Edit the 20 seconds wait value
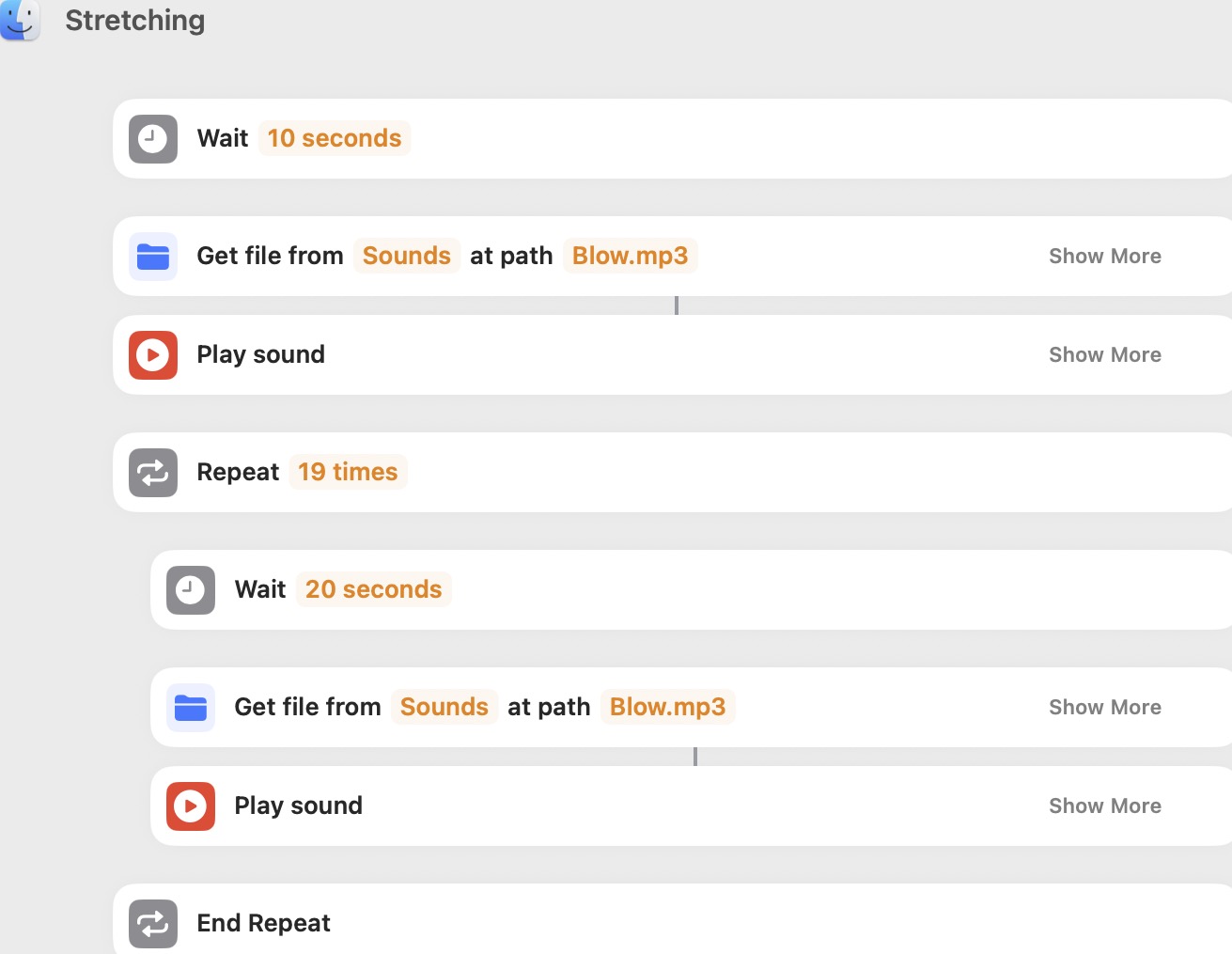Image resolution: width=1232 pixels, height=954 pixels. 373,589
